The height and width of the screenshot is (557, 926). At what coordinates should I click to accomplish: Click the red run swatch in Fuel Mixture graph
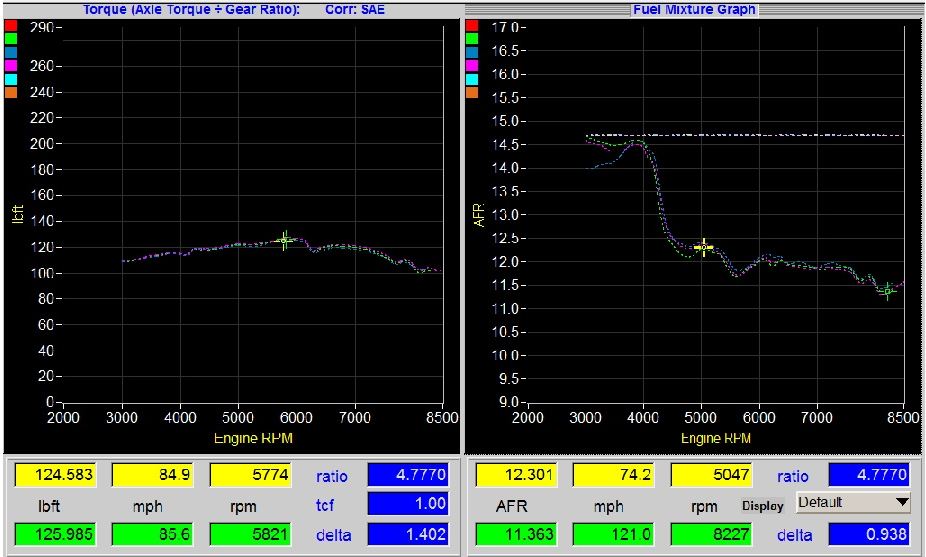473,25
